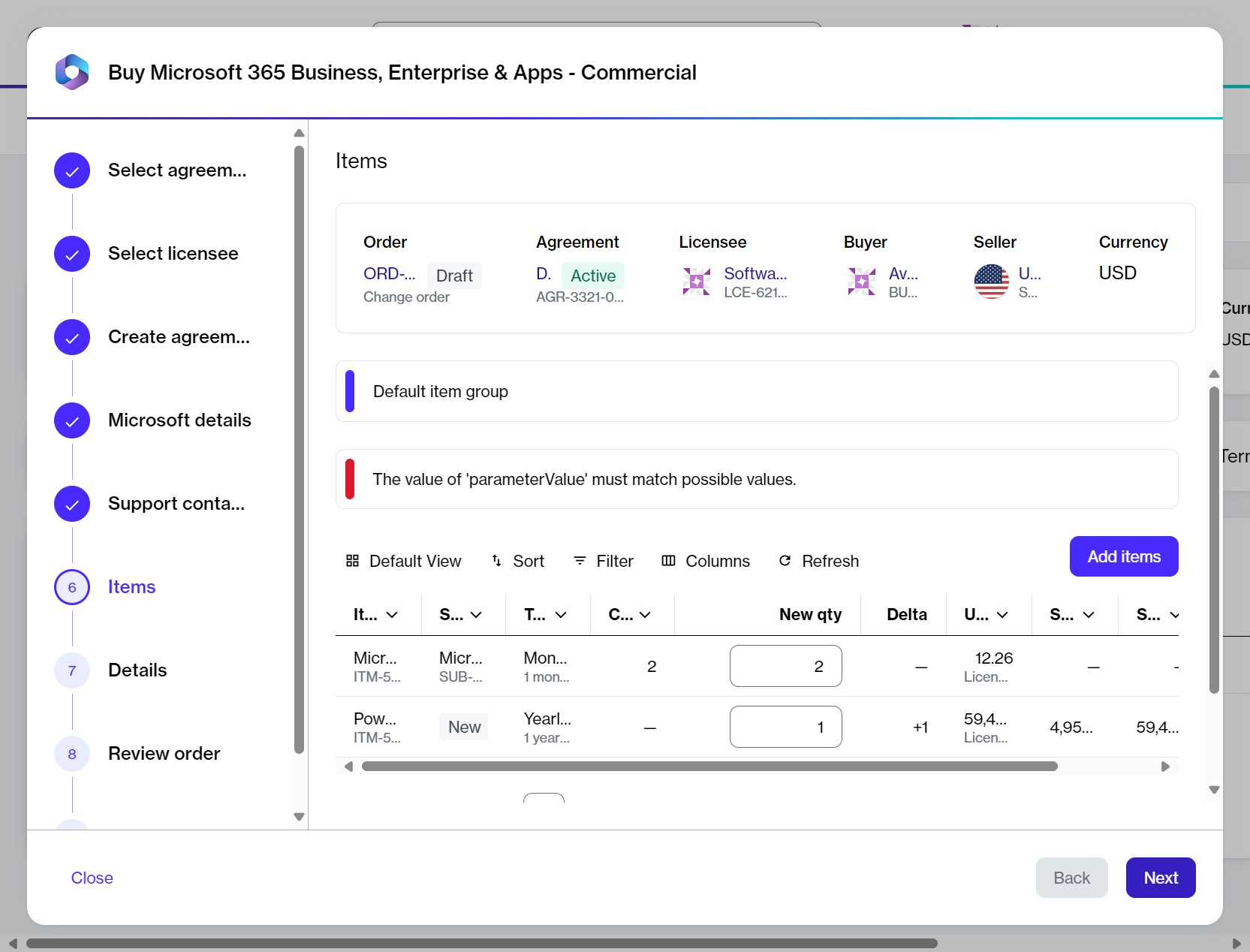Go to the Select licensee step
The height and width of the screenshot is (952, 1250).
tap(173, 254)
